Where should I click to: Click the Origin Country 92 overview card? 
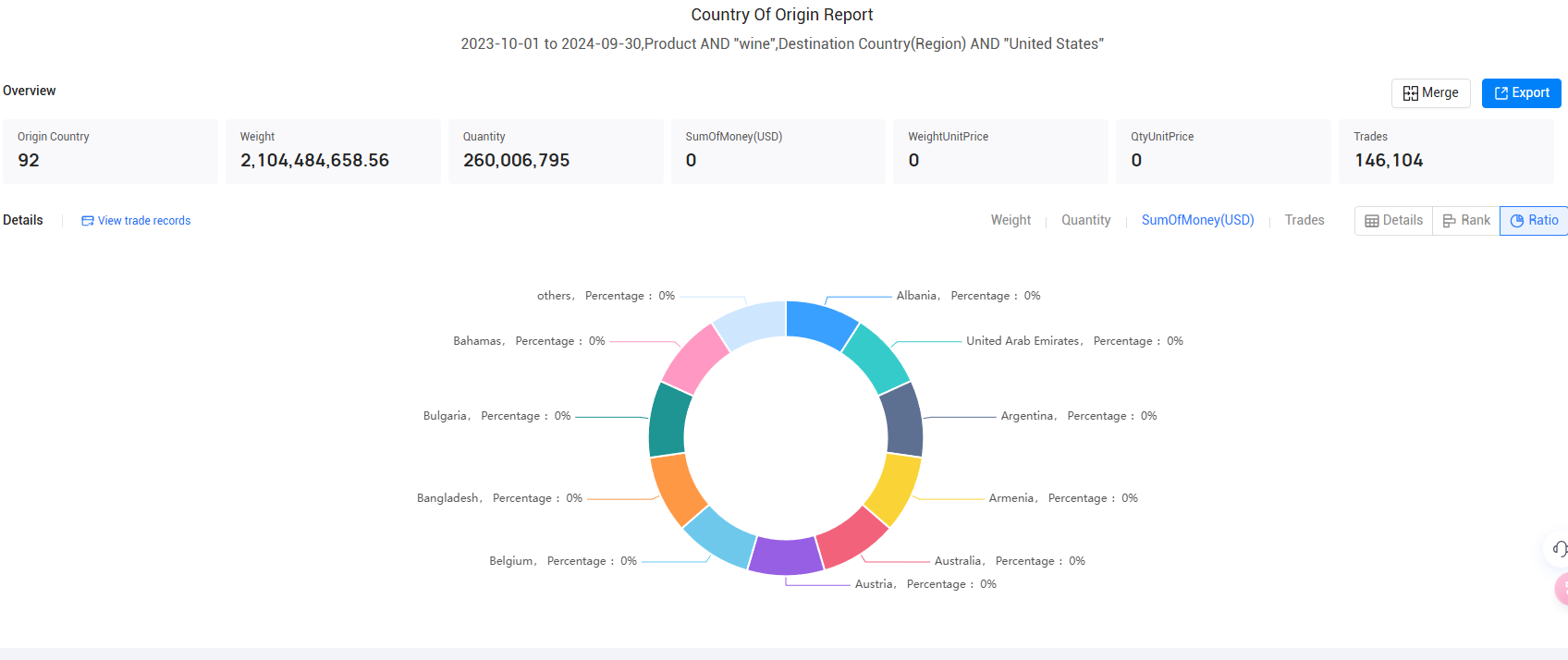pyautogui.click(x=110, y=151)
